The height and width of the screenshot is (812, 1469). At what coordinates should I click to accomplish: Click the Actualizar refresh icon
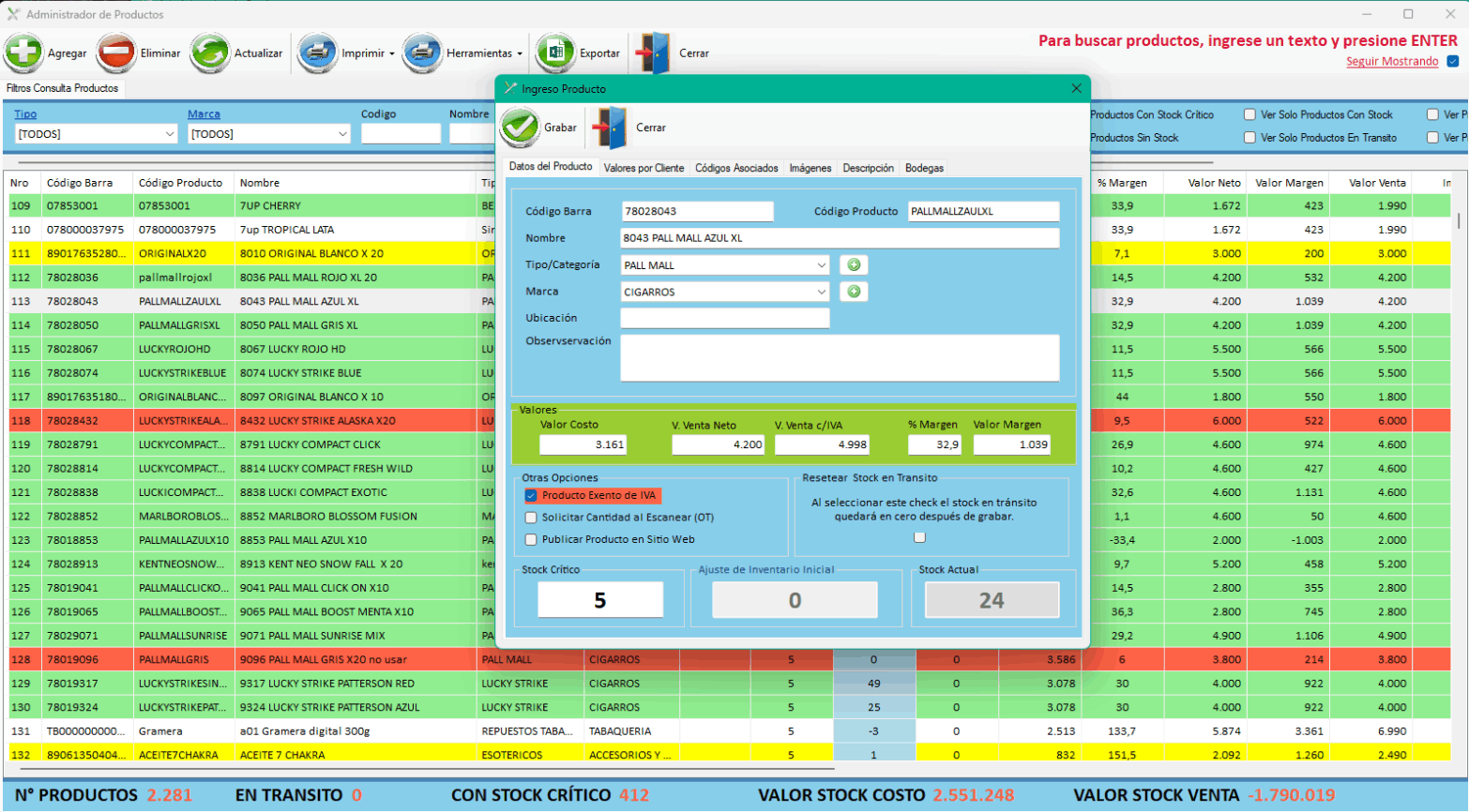pos(210,53)
